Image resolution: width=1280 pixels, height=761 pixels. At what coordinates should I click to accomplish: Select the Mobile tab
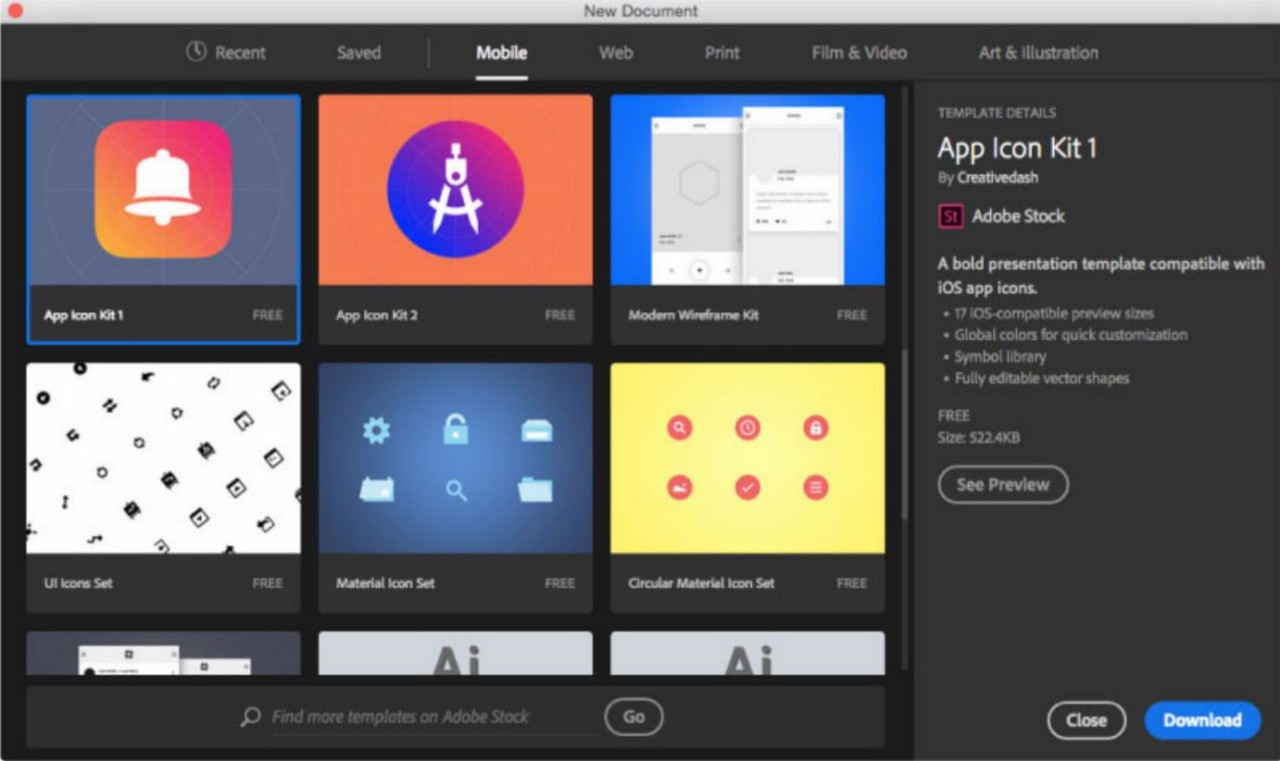point(501,53)
